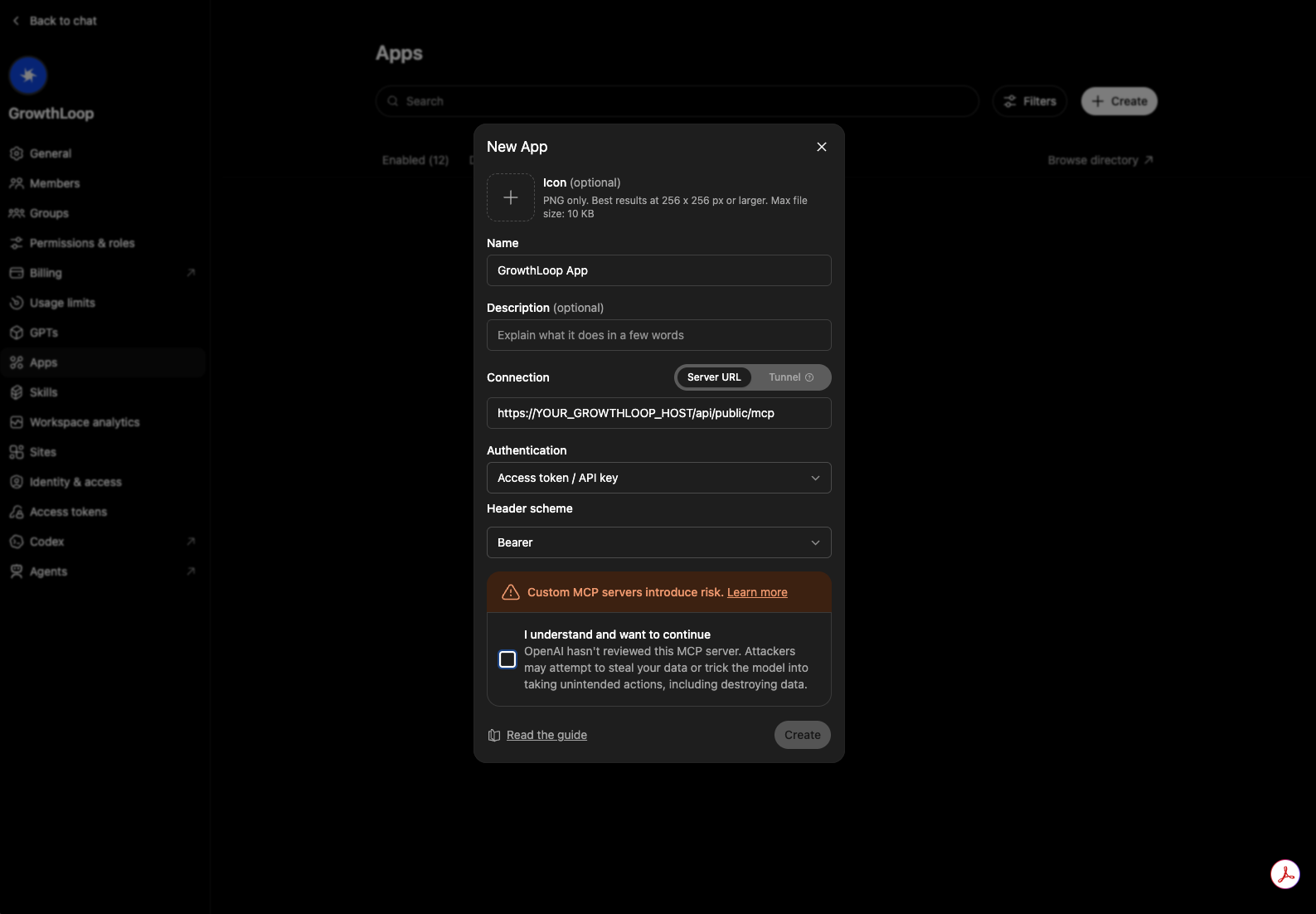The image size is (1316, 914).
Task: Click the Sites sidebar icon
Action: 17,452
